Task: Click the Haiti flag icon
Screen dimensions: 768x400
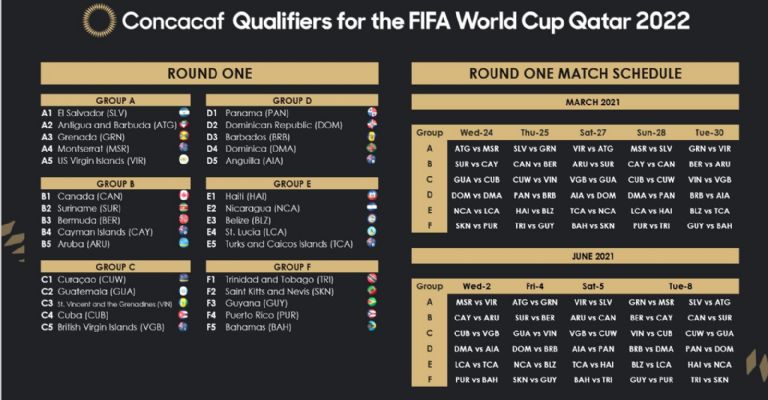Action: 372,195
